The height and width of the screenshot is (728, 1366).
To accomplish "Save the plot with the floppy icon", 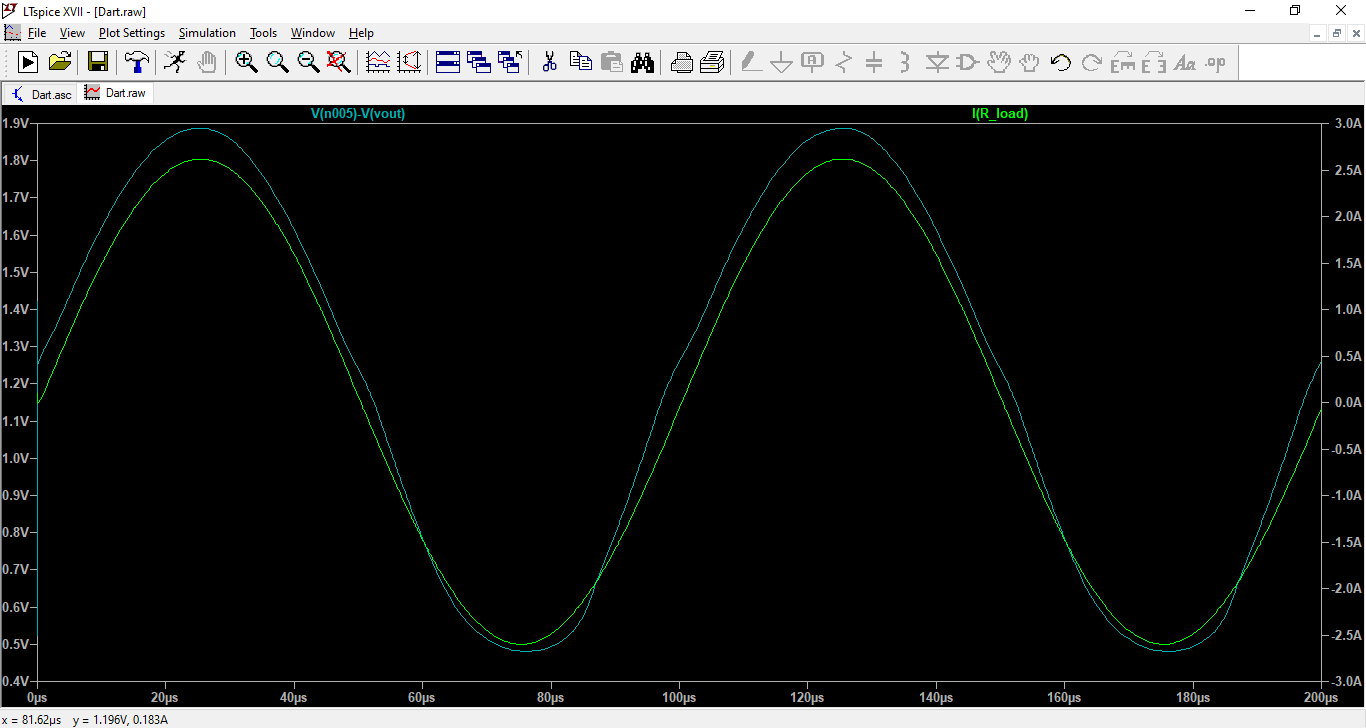I will coord(98,62).
